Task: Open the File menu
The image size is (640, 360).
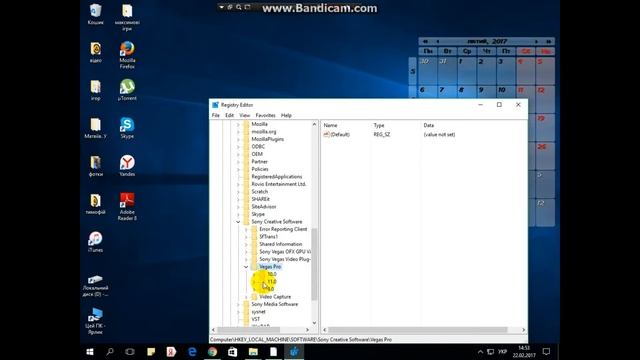Action: tap(216, 116)
